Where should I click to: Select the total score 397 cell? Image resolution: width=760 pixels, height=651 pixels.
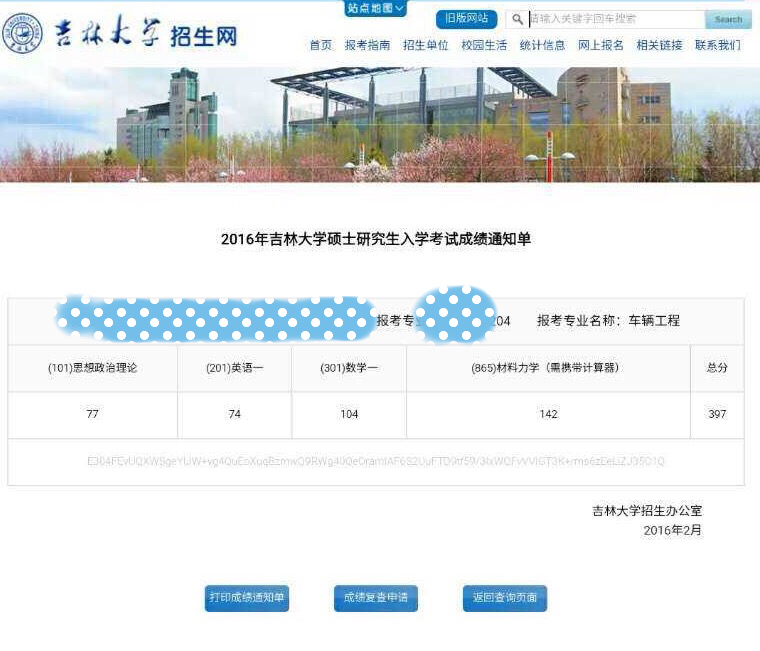(x=717, y=414)
